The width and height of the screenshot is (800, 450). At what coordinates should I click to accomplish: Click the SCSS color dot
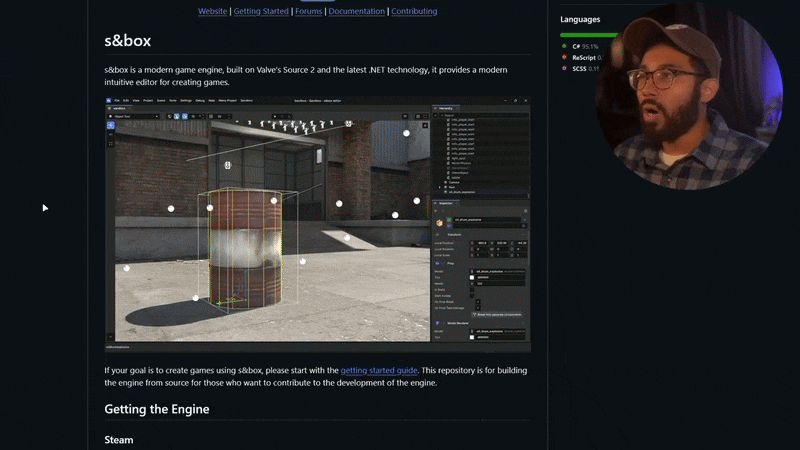pos(564,68)
